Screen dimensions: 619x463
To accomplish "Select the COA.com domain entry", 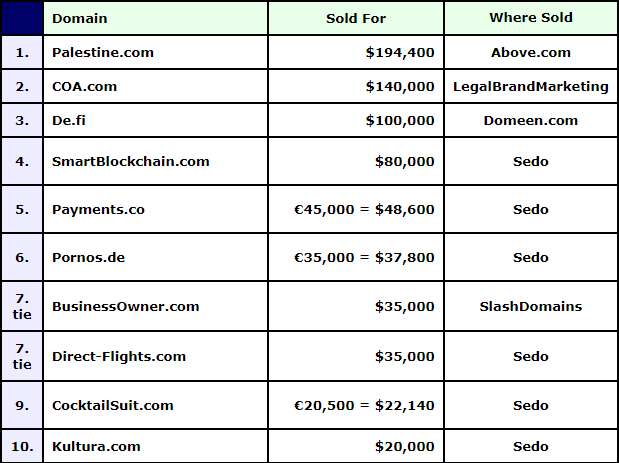I will [x=85, y=86].
